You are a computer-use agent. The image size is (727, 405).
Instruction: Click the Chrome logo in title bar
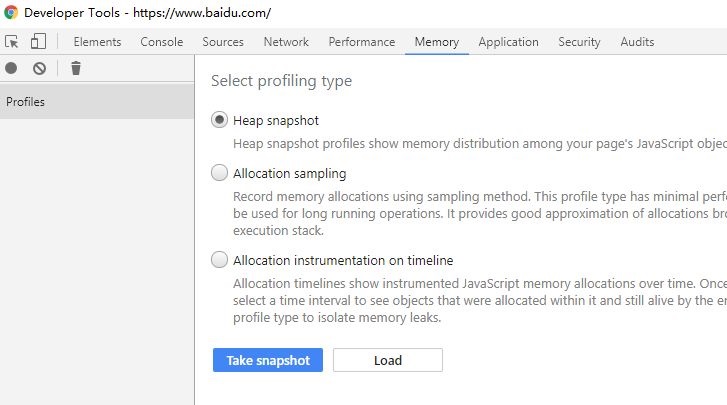[11, 13]
